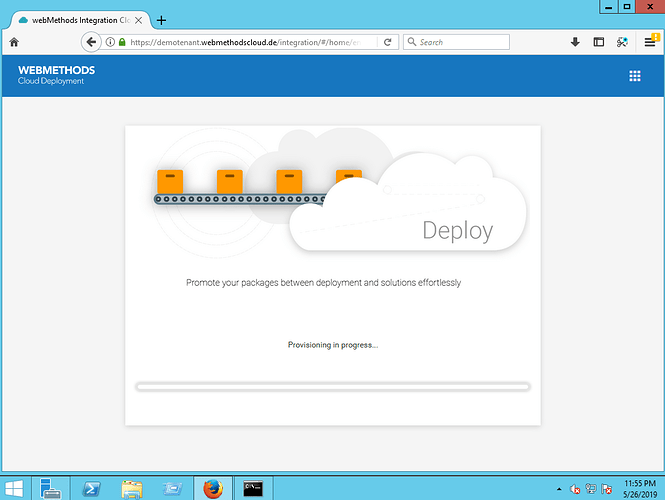The image size is (665, 500).
Task: Open the Firefox taskbar icon
Action: [x=213, y=489]
